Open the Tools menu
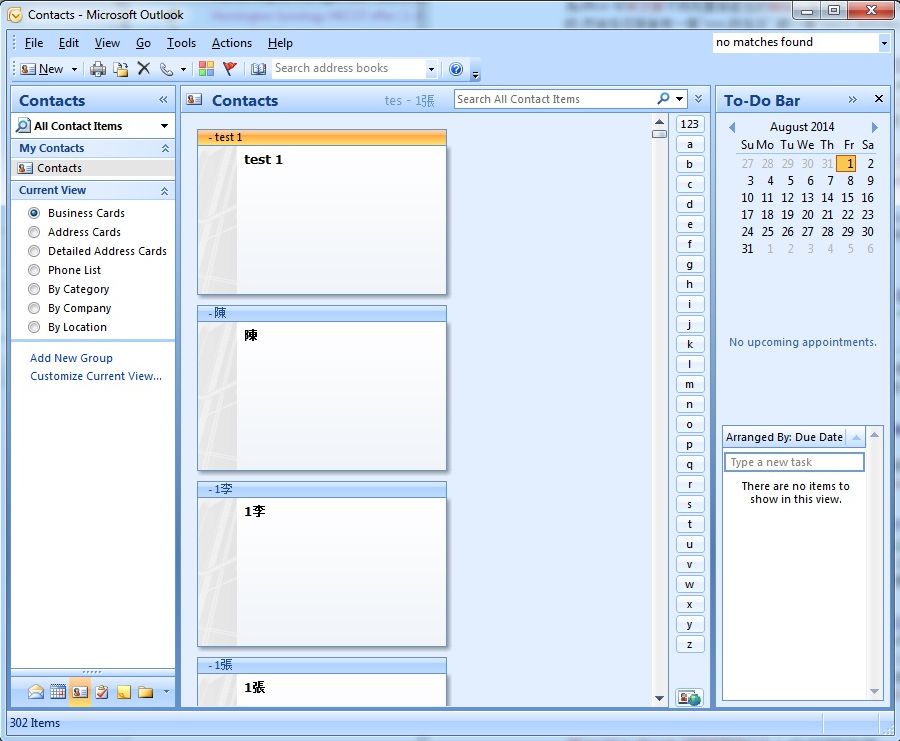 pyautogui.click(x=181, y=43)
